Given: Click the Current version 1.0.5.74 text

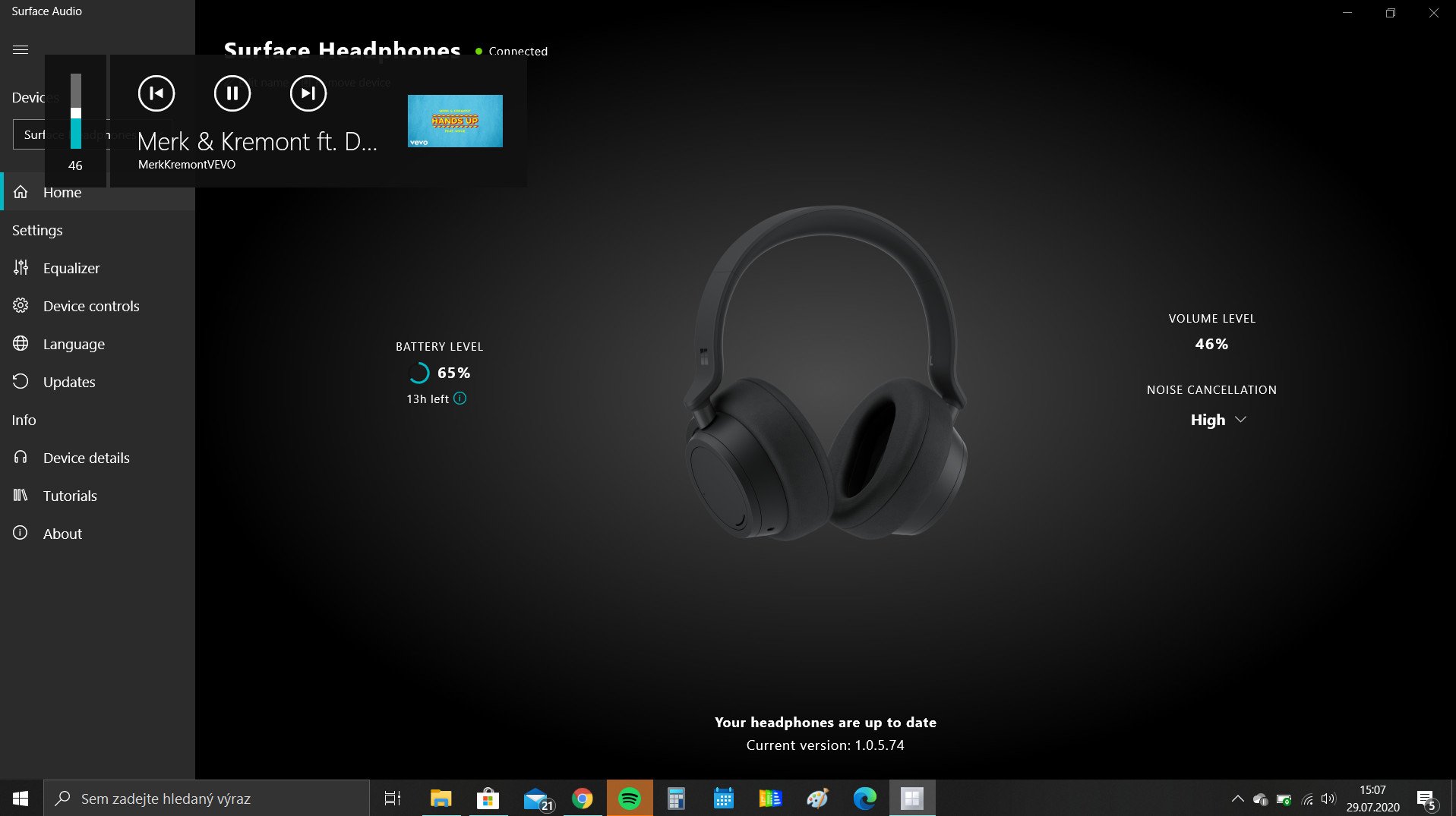Looking at the screenshot, I should pos(825,745).
